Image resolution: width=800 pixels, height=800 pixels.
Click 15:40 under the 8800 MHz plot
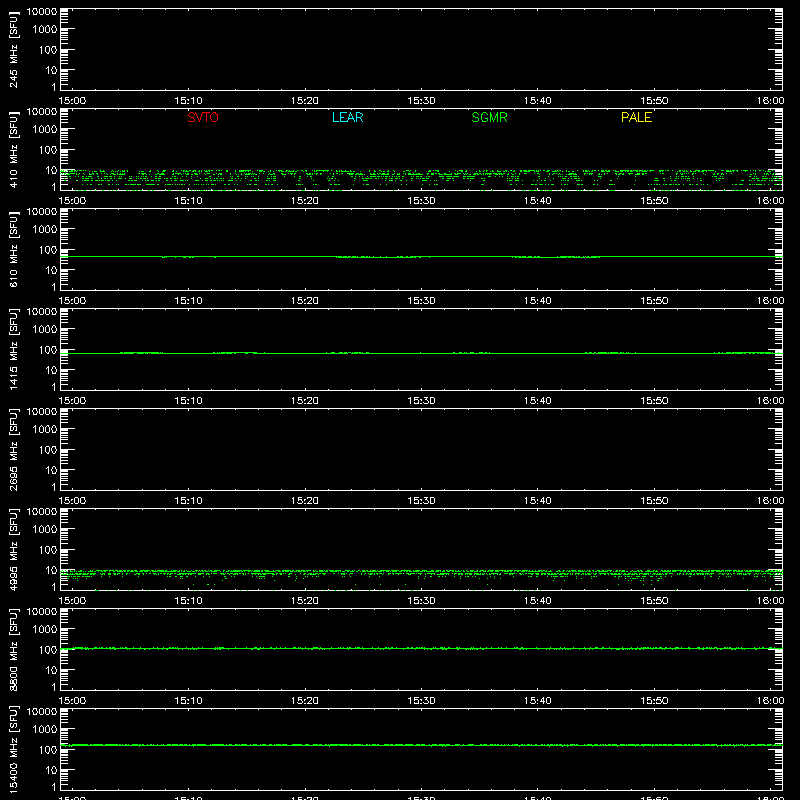(538, 701)
